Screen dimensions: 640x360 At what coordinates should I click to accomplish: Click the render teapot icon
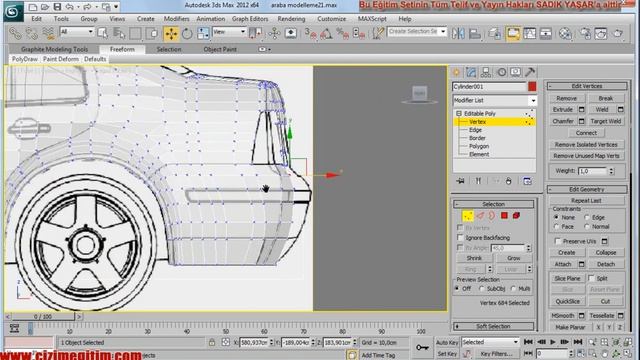(618, 33)
